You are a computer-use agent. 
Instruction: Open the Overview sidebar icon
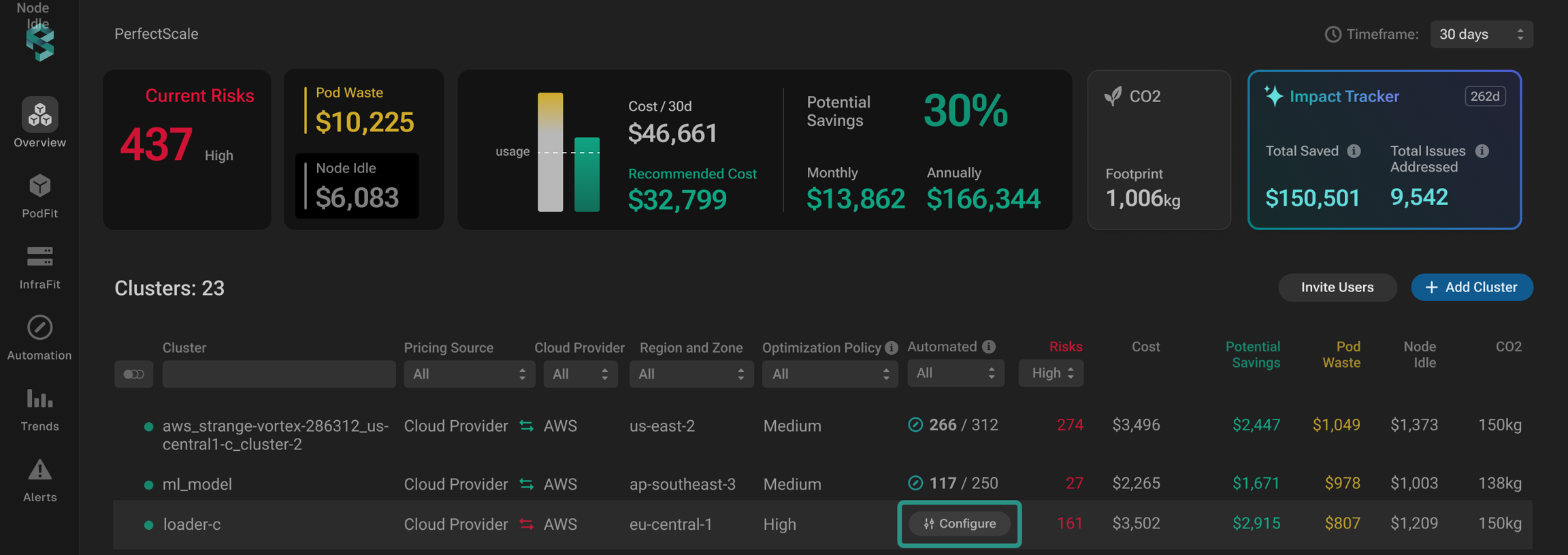(x=39, y=115)
